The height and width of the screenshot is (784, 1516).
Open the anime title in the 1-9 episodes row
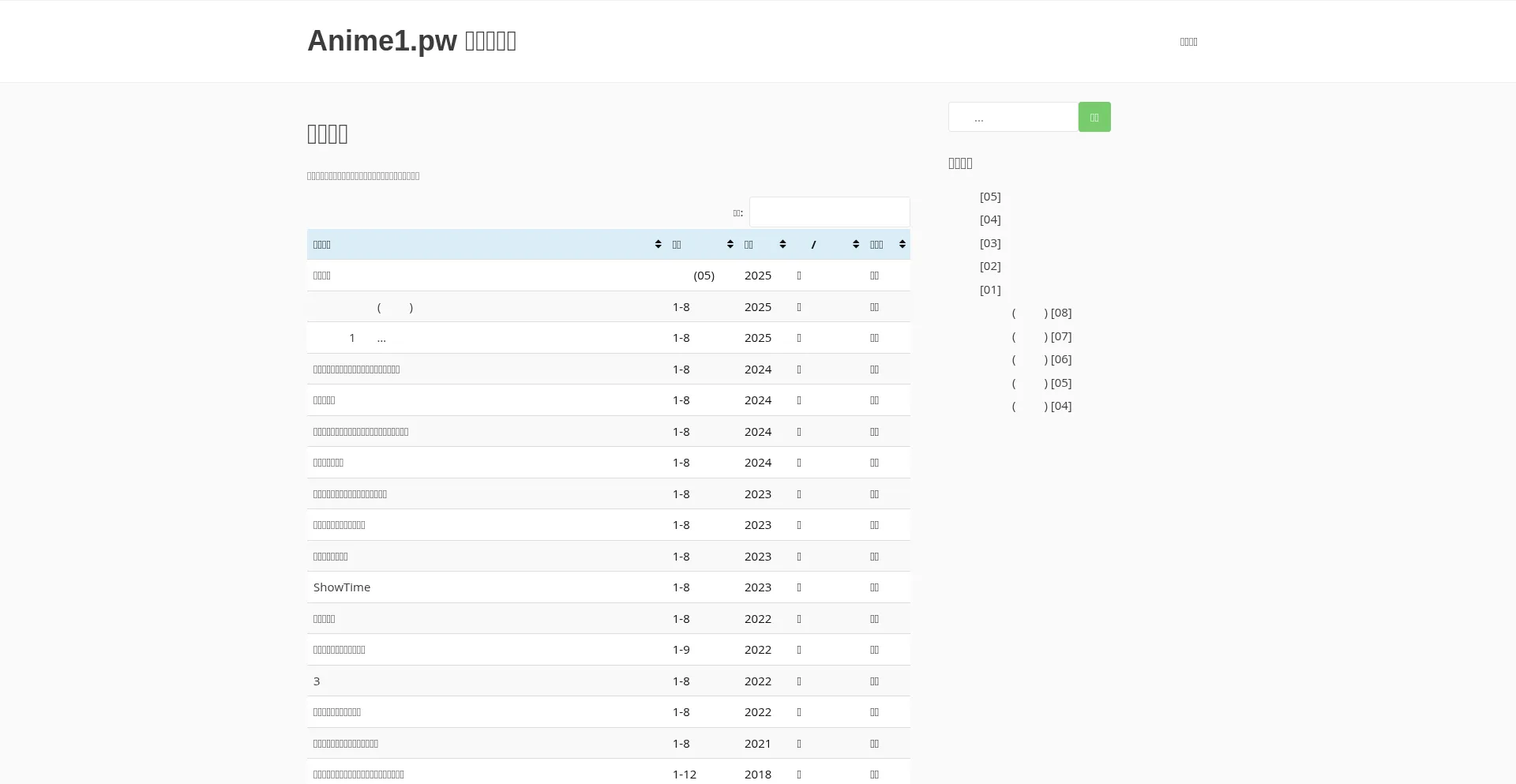pos(340,650)
